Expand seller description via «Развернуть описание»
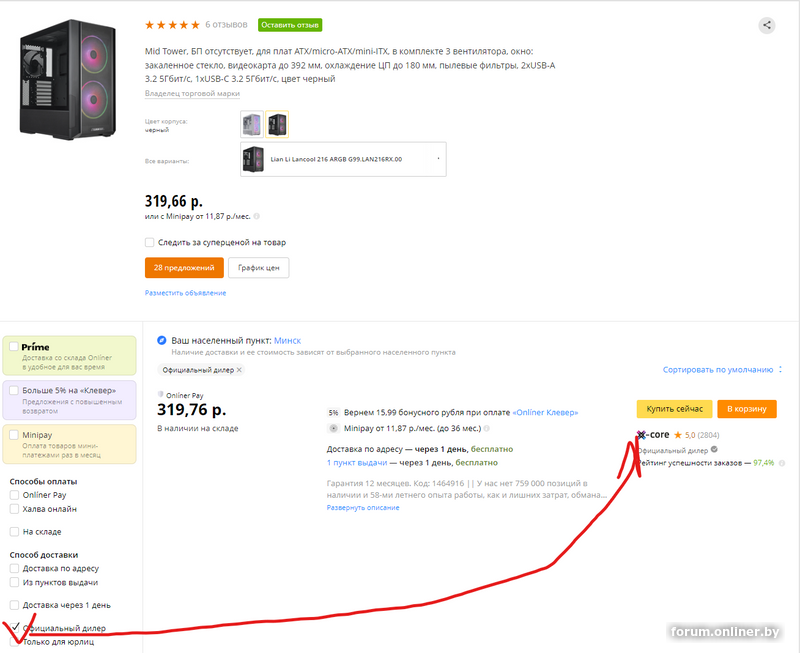This screenshot has width=800, height=653. pyautogui.click(x=363, y=507)
